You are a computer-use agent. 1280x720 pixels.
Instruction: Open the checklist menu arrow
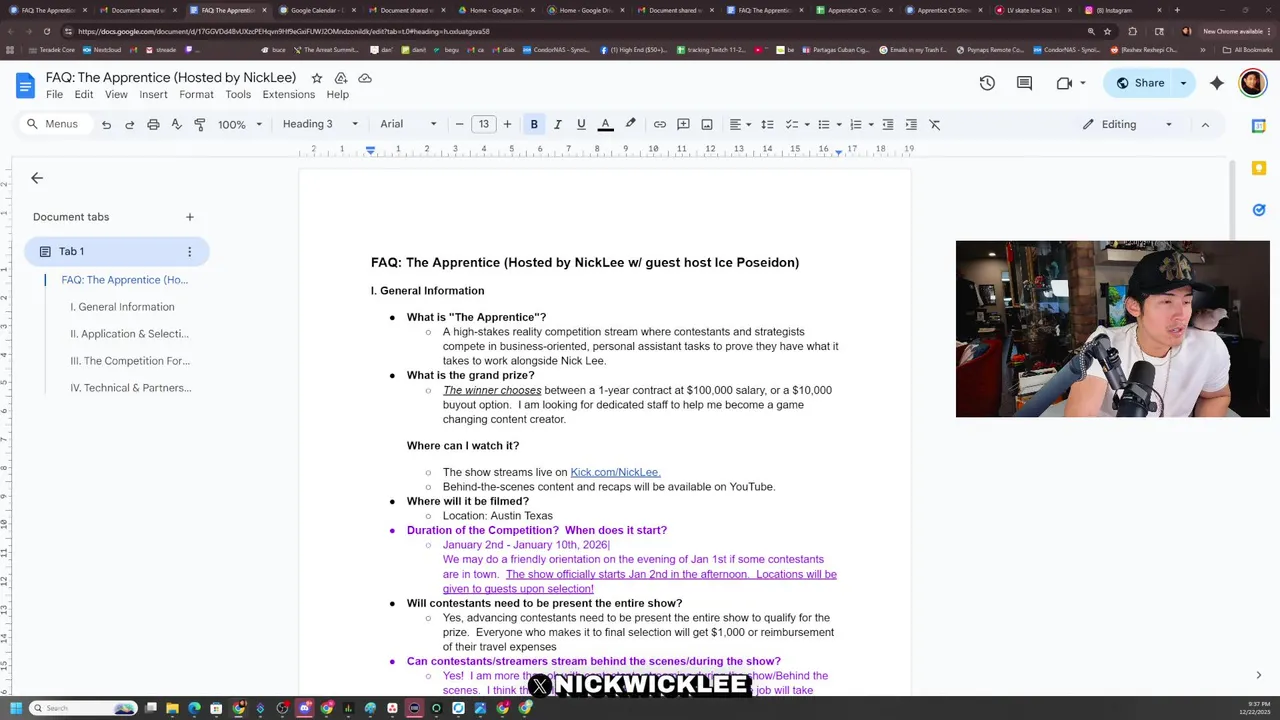(807, 124)
